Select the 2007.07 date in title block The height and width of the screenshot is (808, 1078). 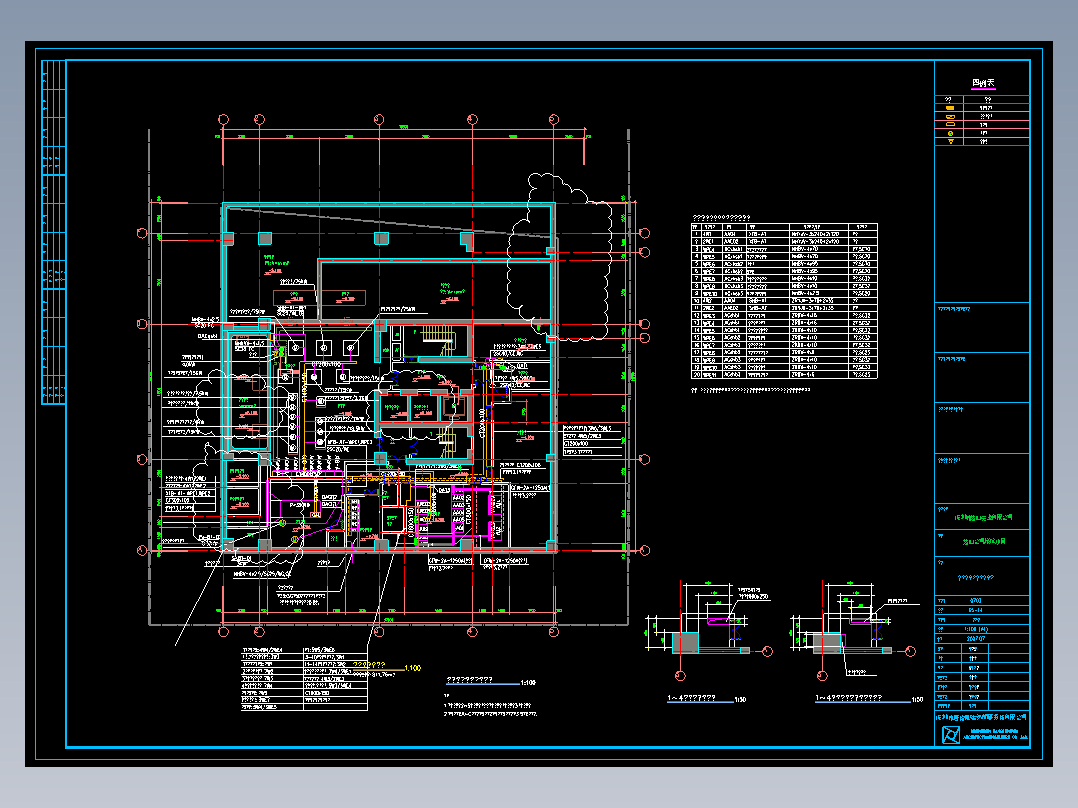(x=976, y=639)
